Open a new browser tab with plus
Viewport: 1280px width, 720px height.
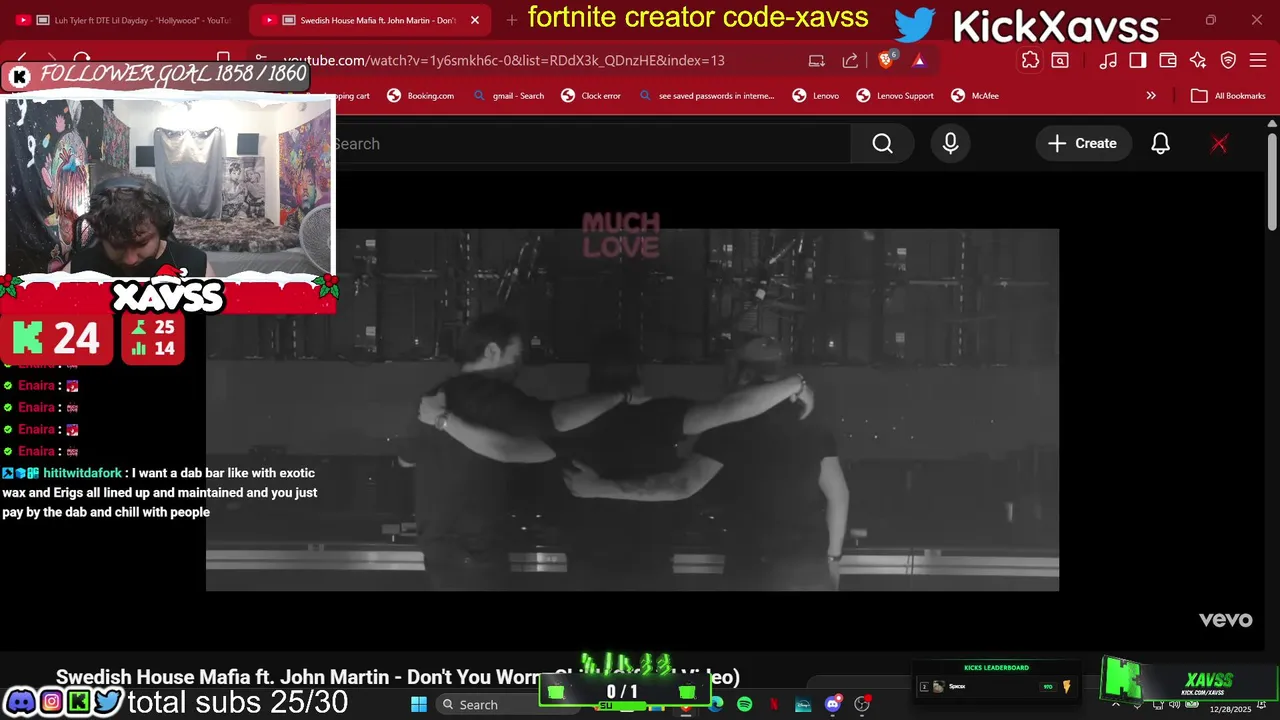(x=512, y=20)
